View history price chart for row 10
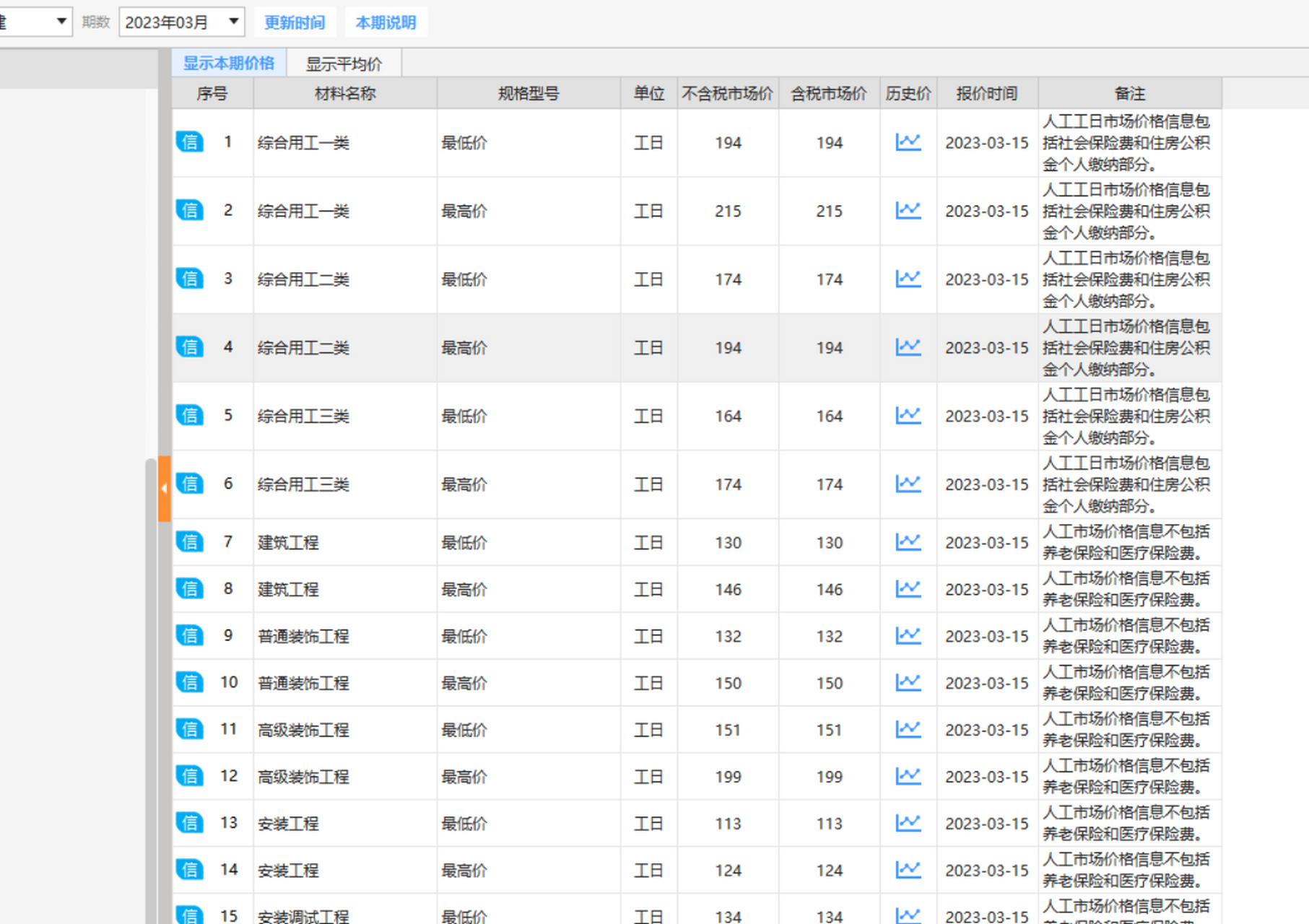1309x924 pixels. pos(908,682)
